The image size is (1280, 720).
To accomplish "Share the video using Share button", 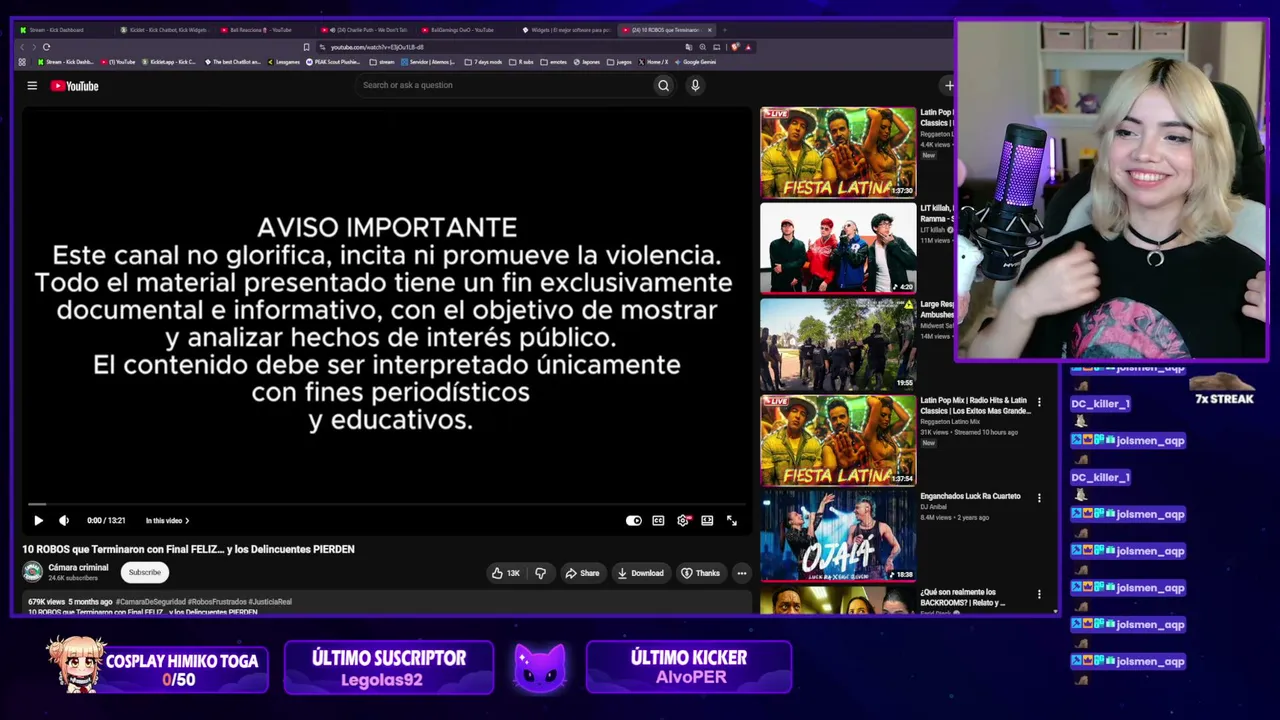I will pos(582,573).
